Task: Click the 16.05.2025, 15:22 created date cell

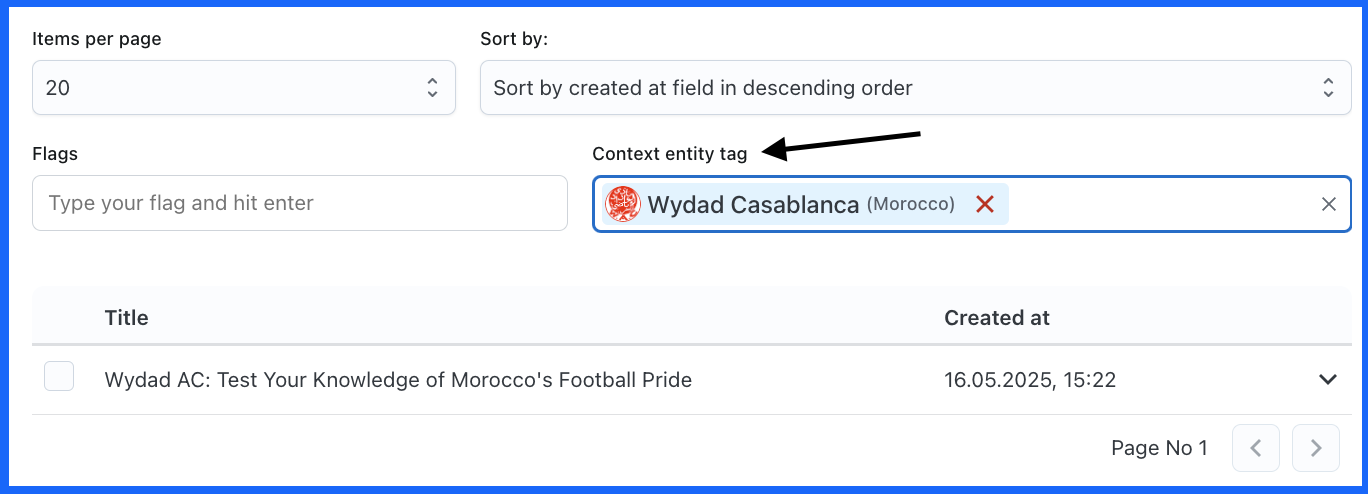Action: point(1030,380)
